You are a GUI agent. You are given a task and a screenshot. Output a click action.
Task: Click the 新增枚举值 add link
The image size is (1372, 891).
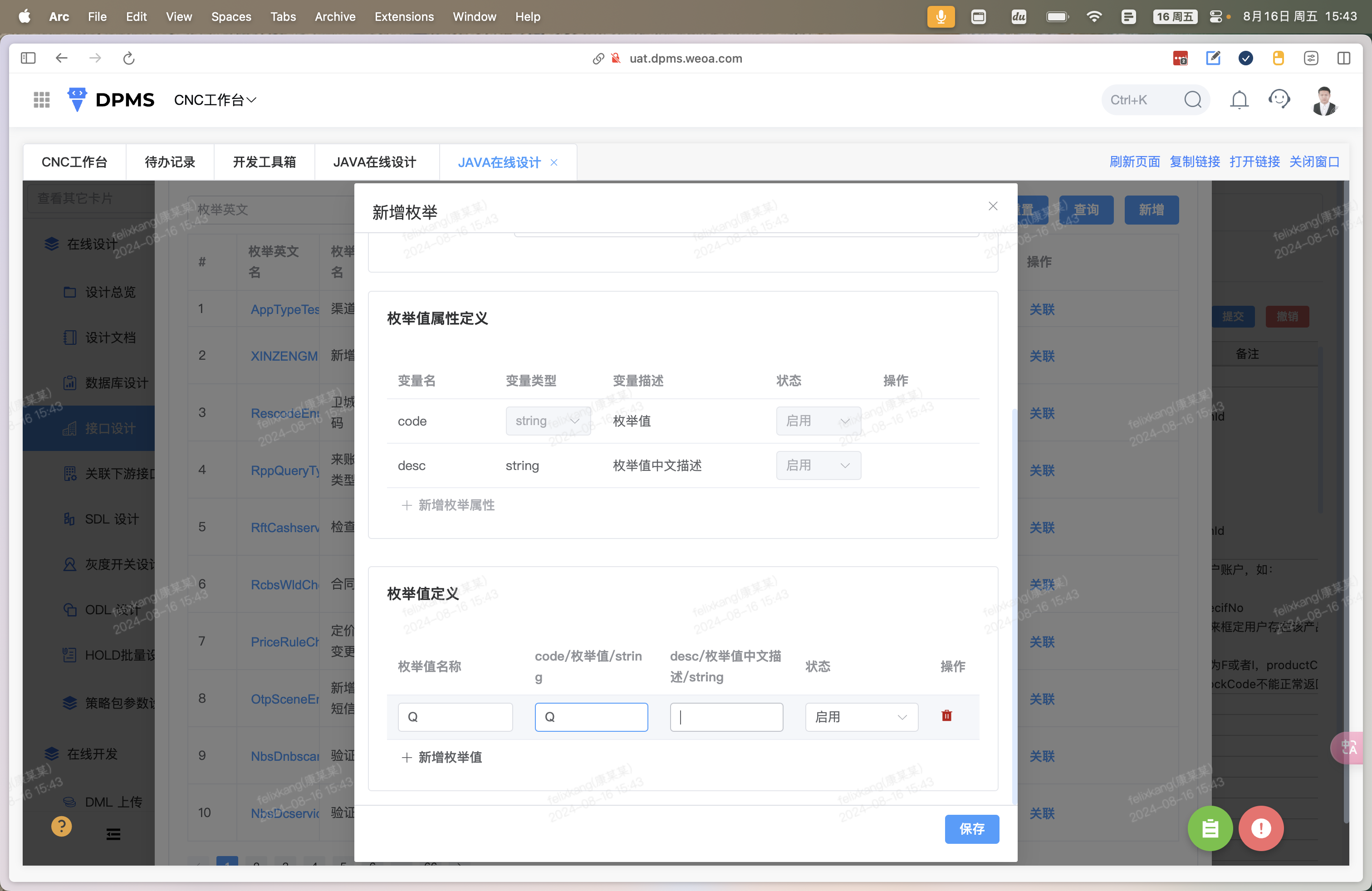[442, 757]
